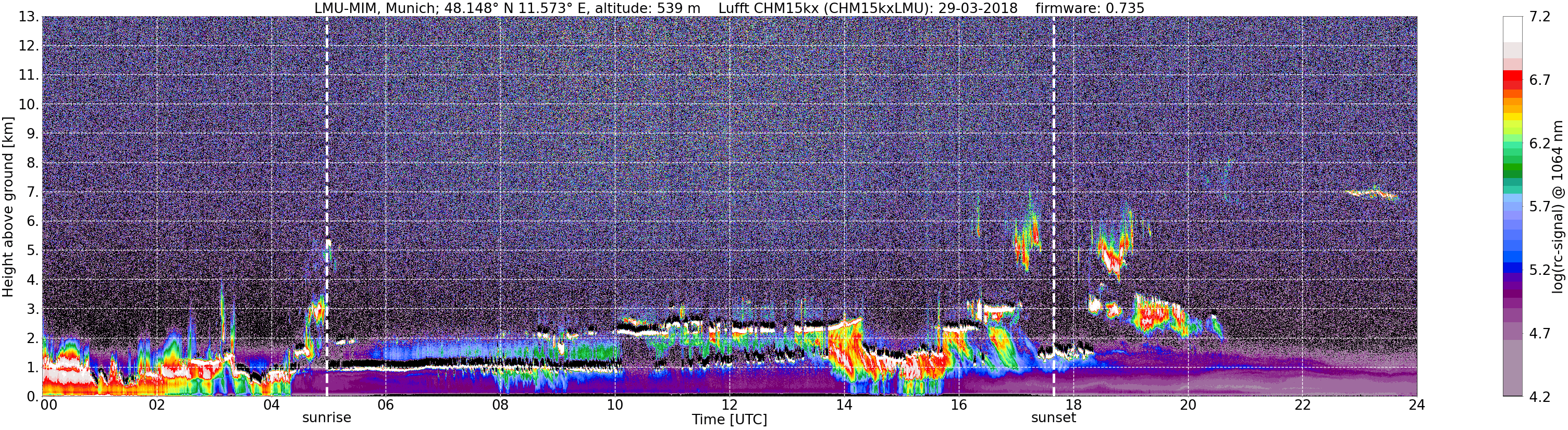Click the time axis tick '14'
This screenshot has height=430, width=1568.
tap(844, 405)
